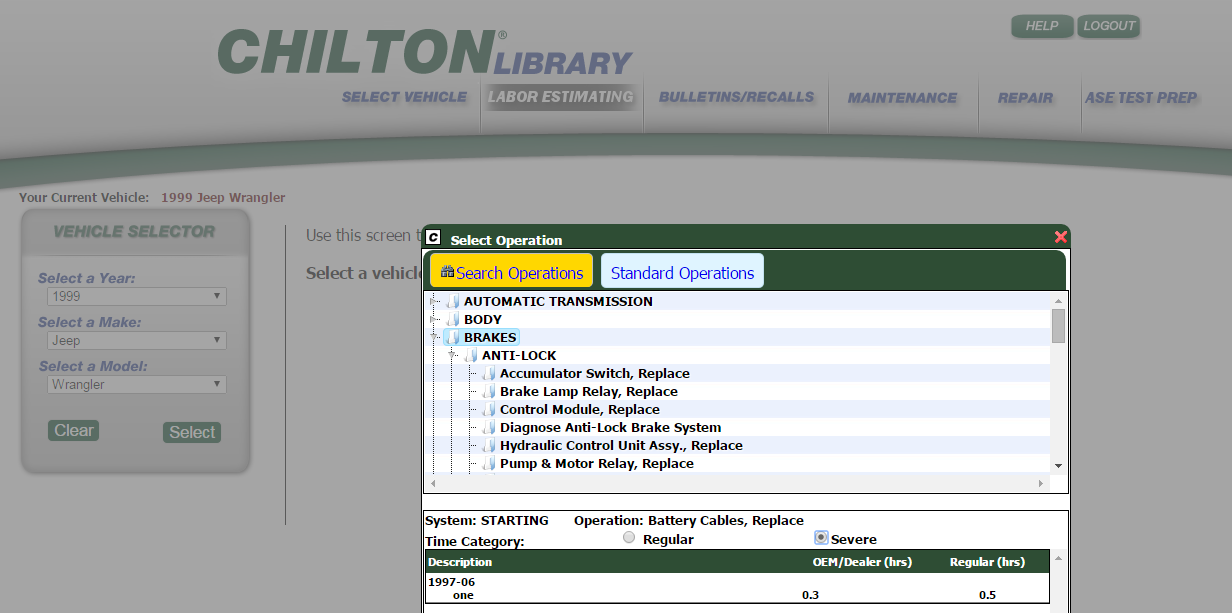Collapse the ANTI-LOCK tree node arrow

coord(453,355)
